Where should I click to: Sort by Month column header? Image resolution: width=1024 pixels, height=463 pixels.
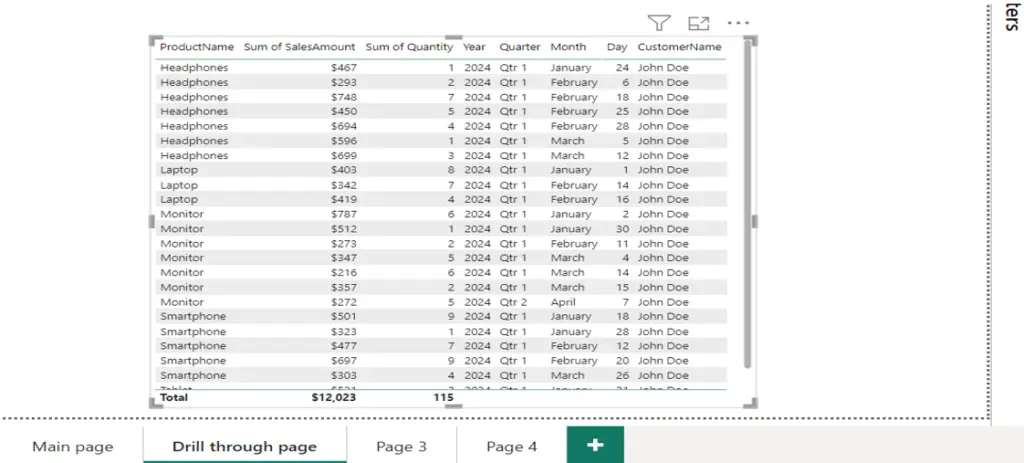tap(568, 47)
